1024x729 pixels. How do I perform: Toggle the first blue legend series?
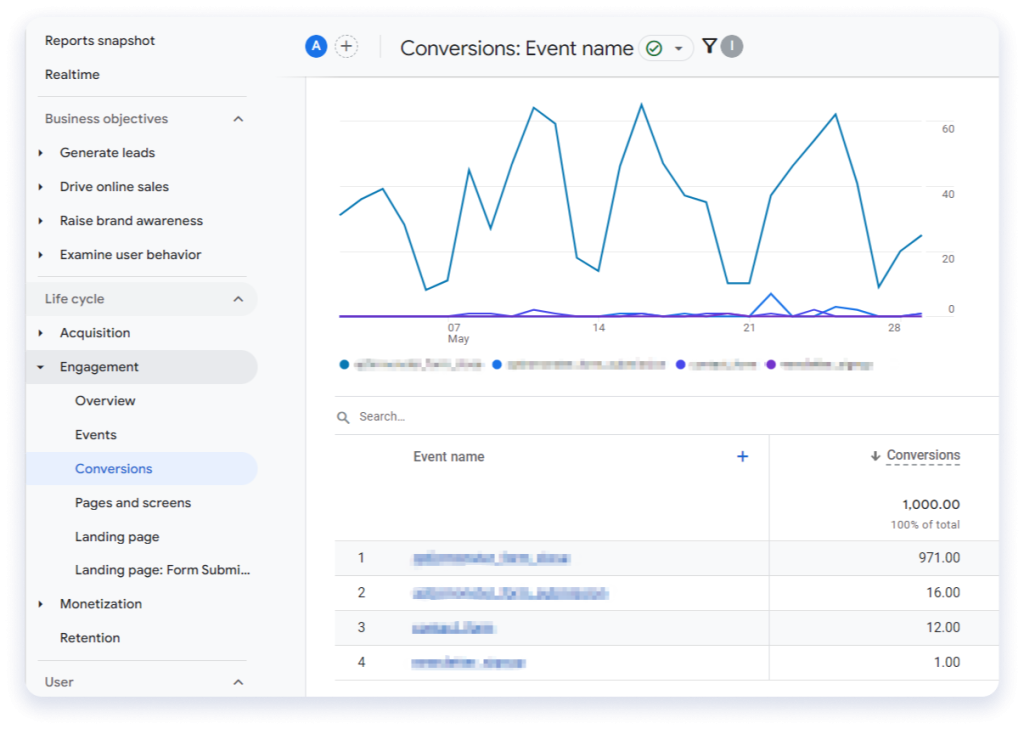pos(342,363)
